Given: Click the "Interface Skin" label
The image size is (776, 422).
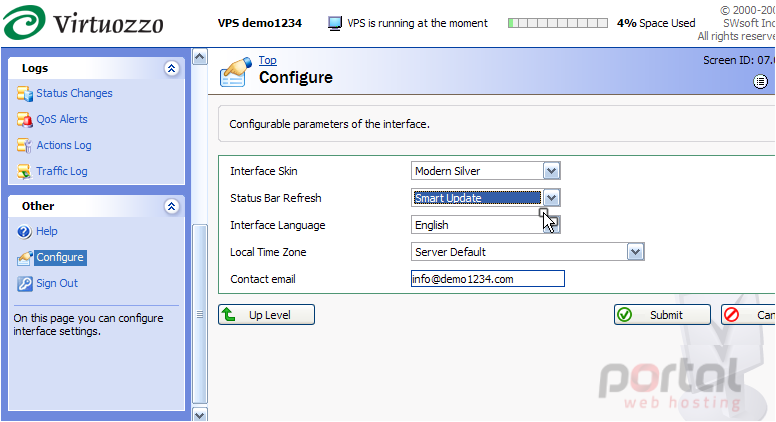Looking at the screenshot, I should click(264, 171).
